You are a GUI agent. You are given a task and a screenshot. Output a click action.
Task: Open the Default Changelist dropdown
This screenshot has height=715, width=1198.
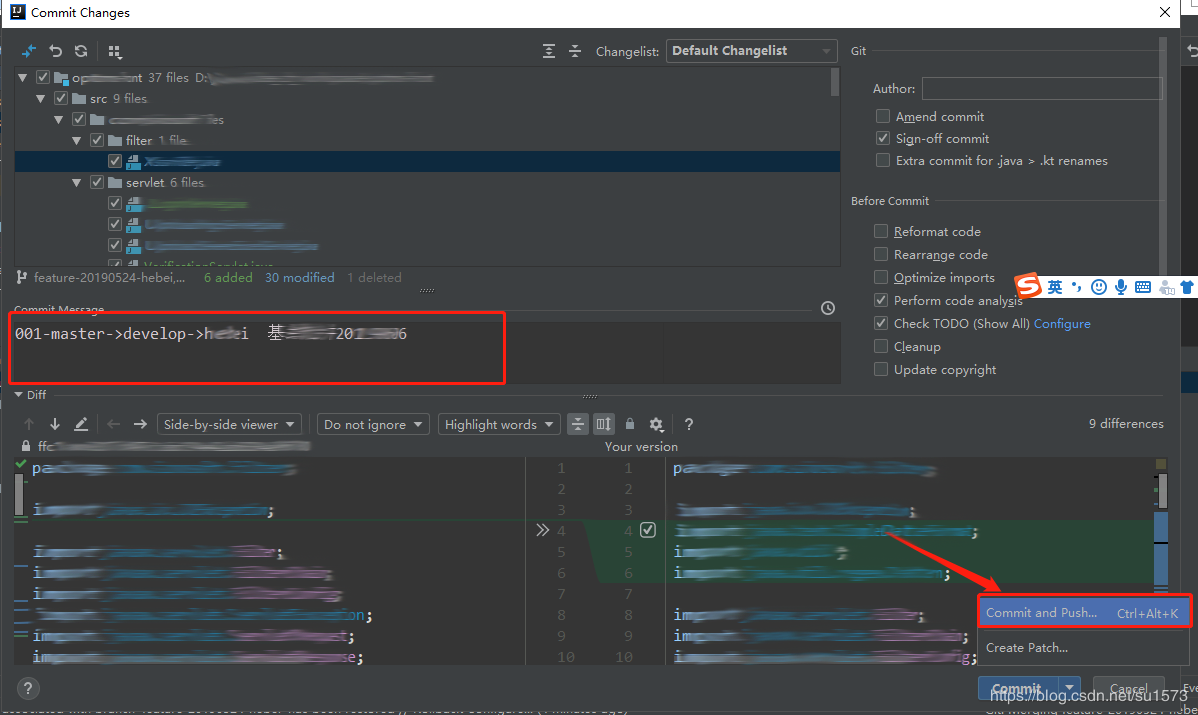751,51
